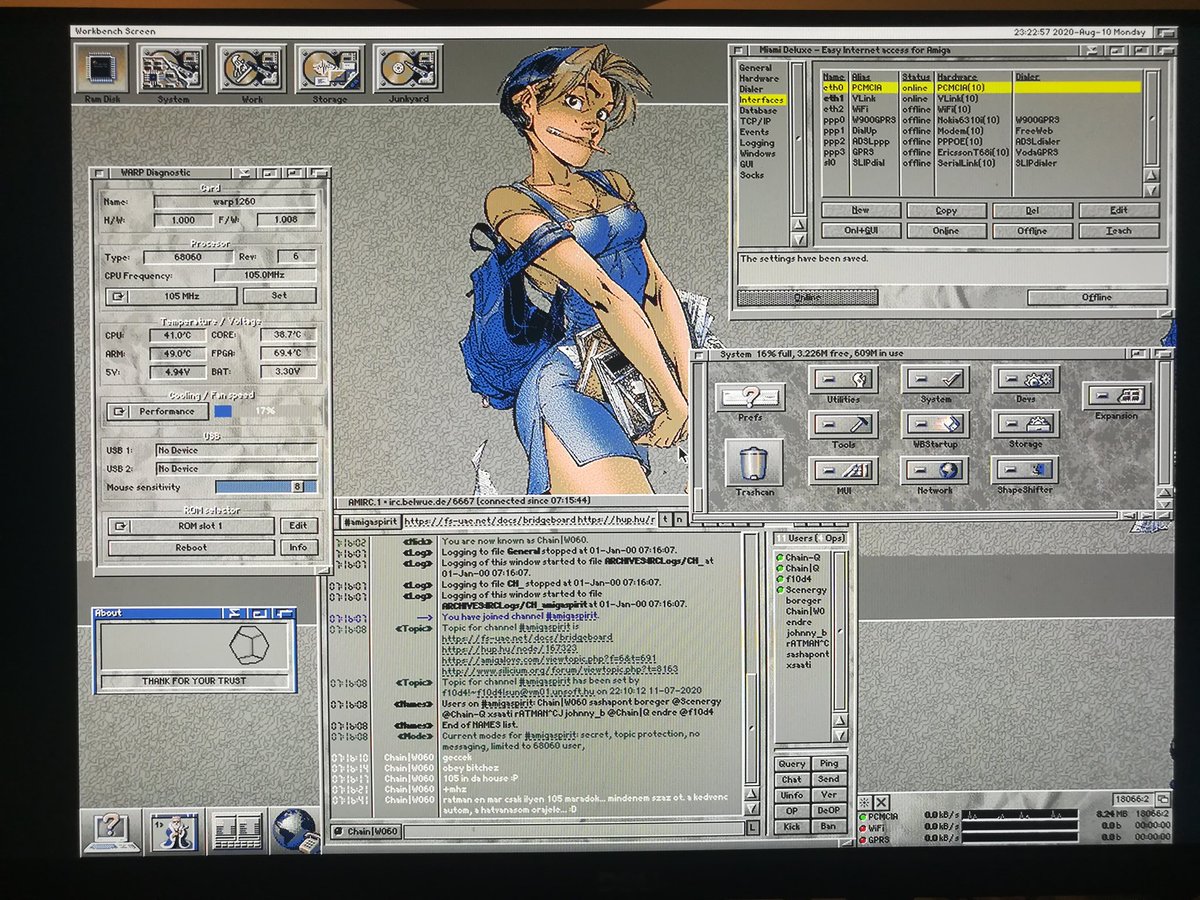The image size is (1200, 900).
Task: Click the bottom Offline button in Miami
Action: pos(1097,298)
